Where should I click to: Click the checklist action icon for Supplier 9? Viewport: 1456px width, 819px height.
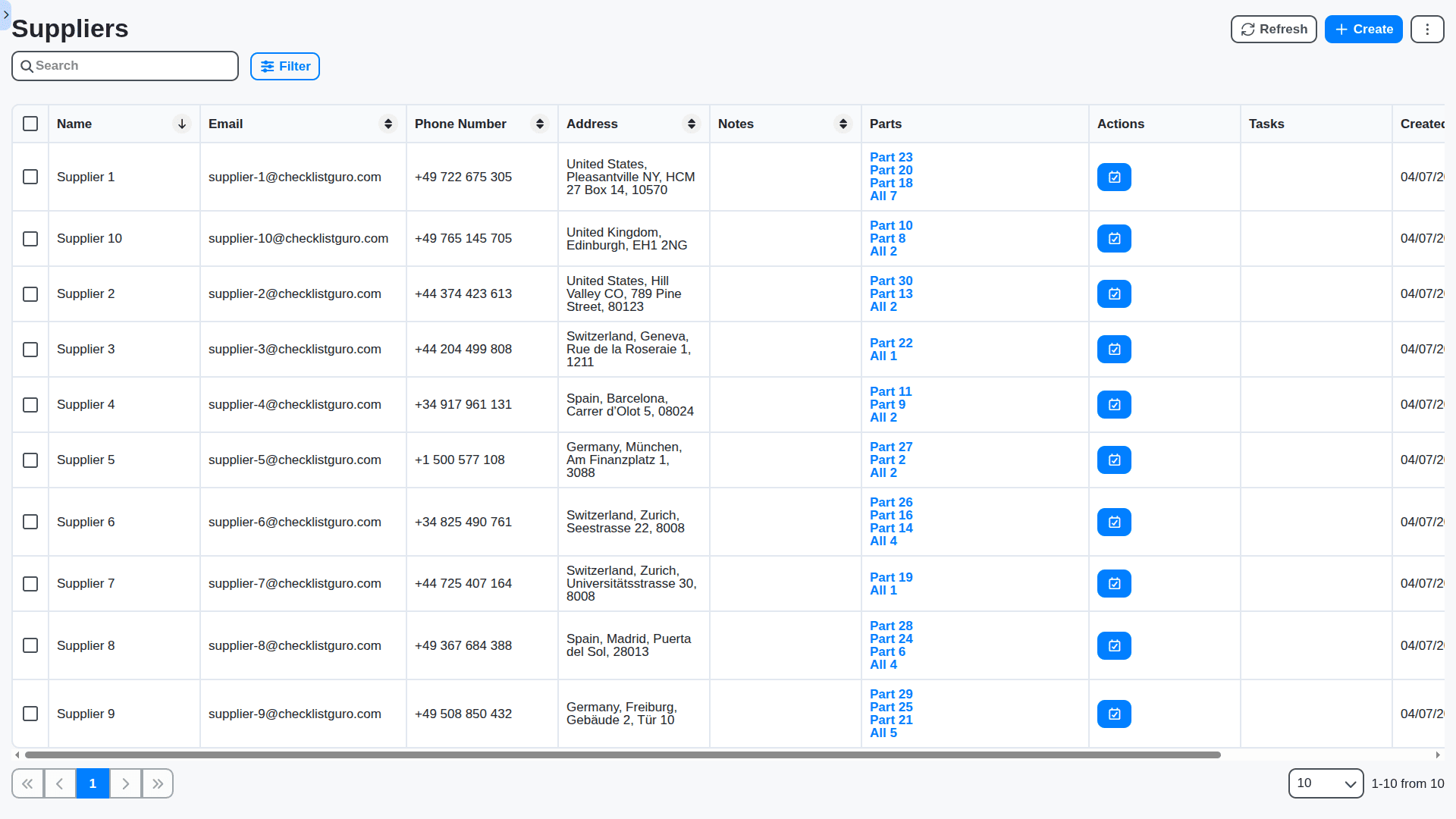pos(1113,714)
